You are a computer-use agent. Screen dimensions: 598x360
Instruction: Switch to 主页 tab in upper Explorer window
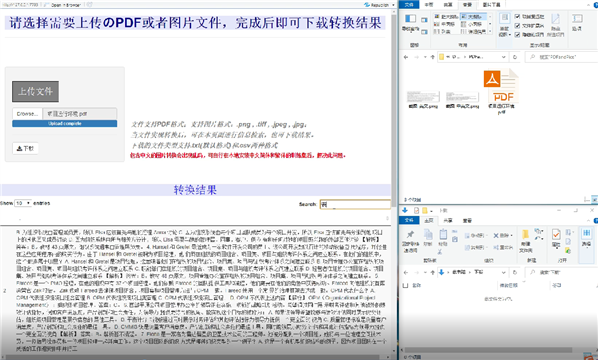point(429,5)
